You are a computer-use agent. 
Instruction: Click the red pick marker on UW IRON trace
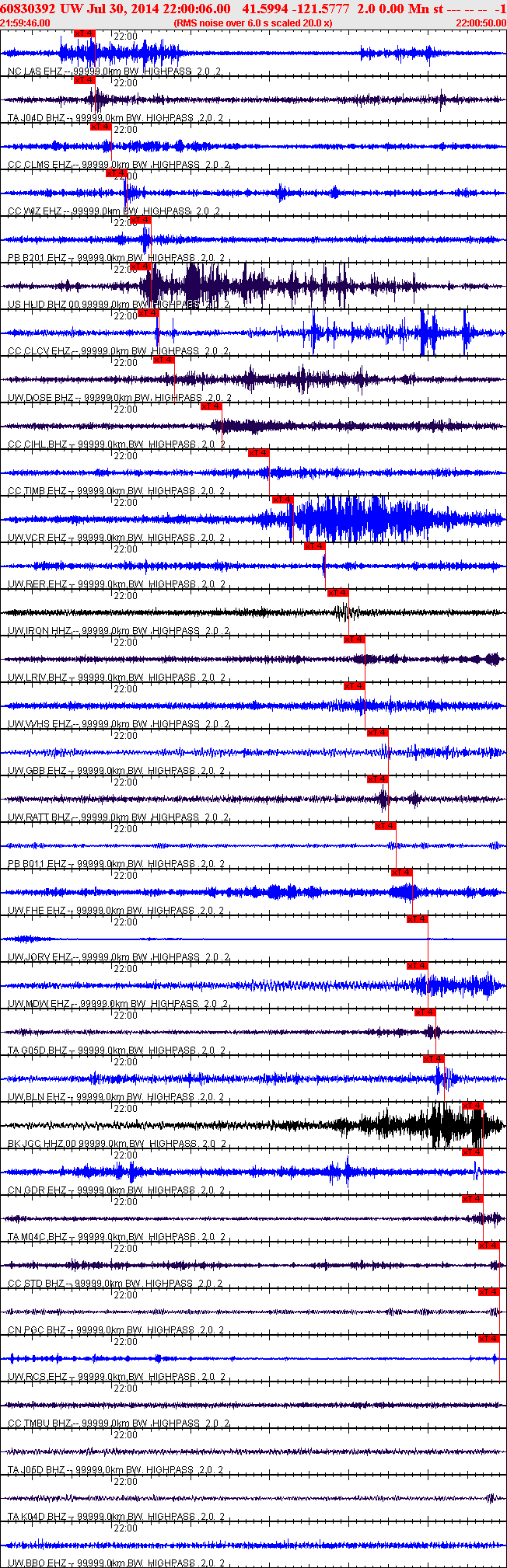click(337, 593)
